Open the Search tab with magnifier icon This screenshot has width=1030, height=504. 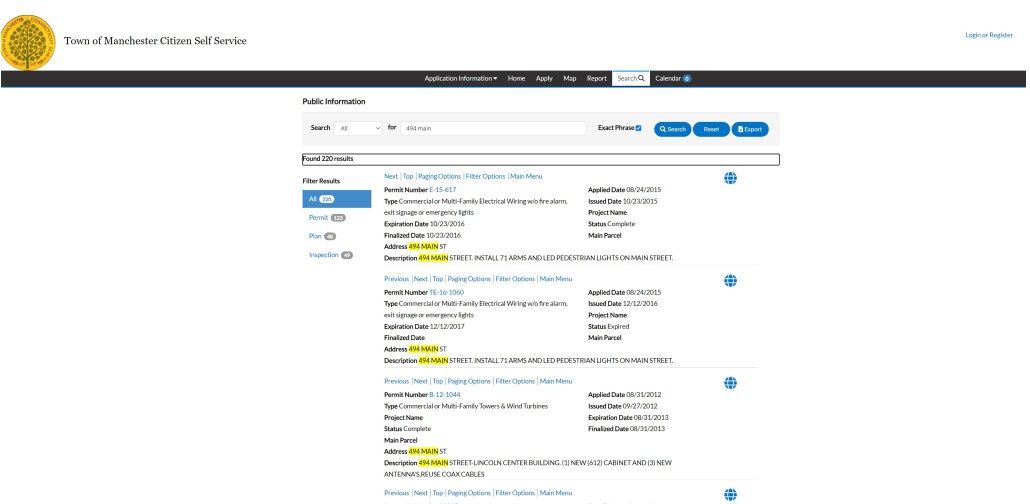pyautogui.click(x=630, y=78)
